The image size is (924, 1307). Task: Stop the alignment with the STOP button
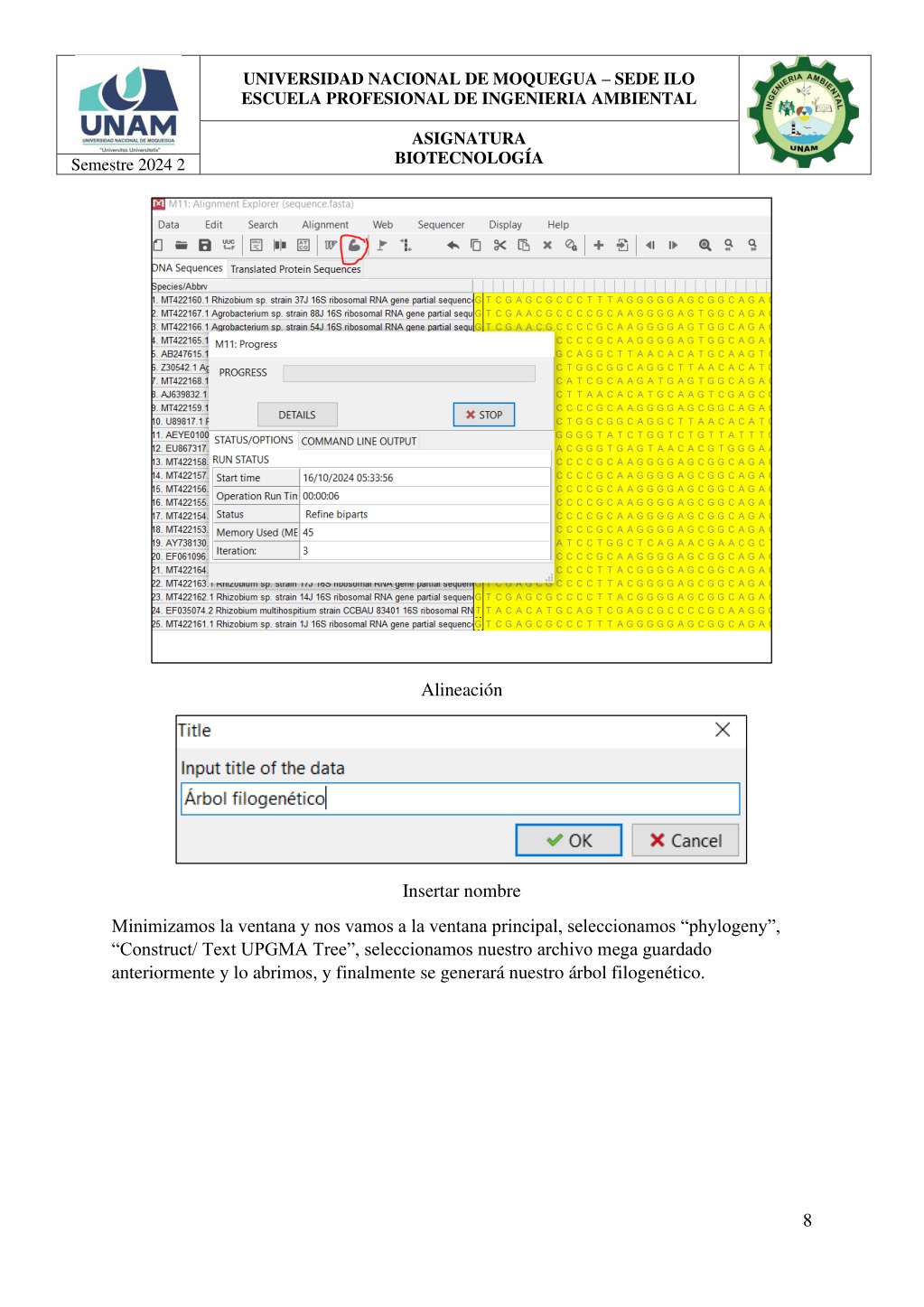(484, 415)
